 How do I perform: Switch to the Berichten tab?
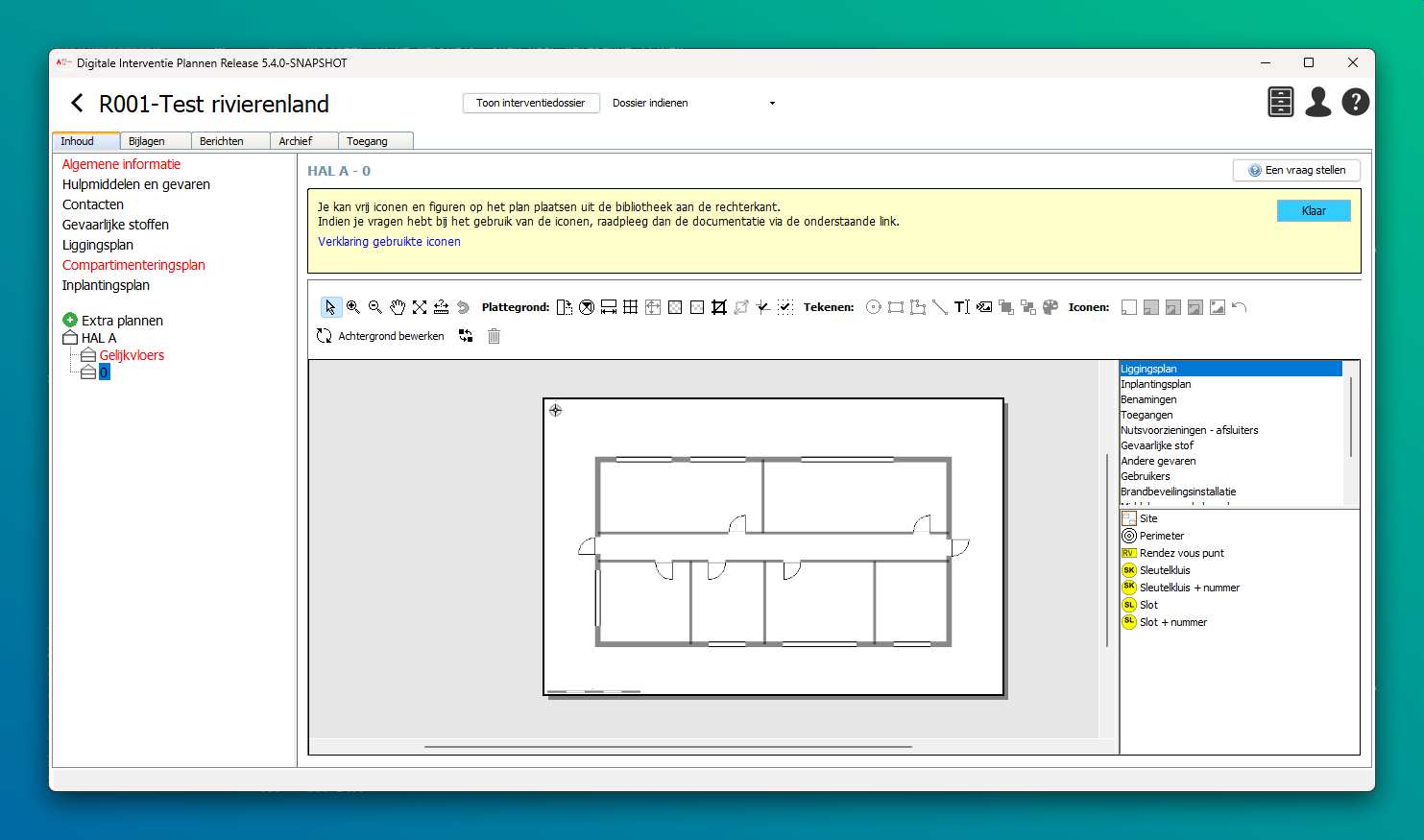(x=230, y=141)
